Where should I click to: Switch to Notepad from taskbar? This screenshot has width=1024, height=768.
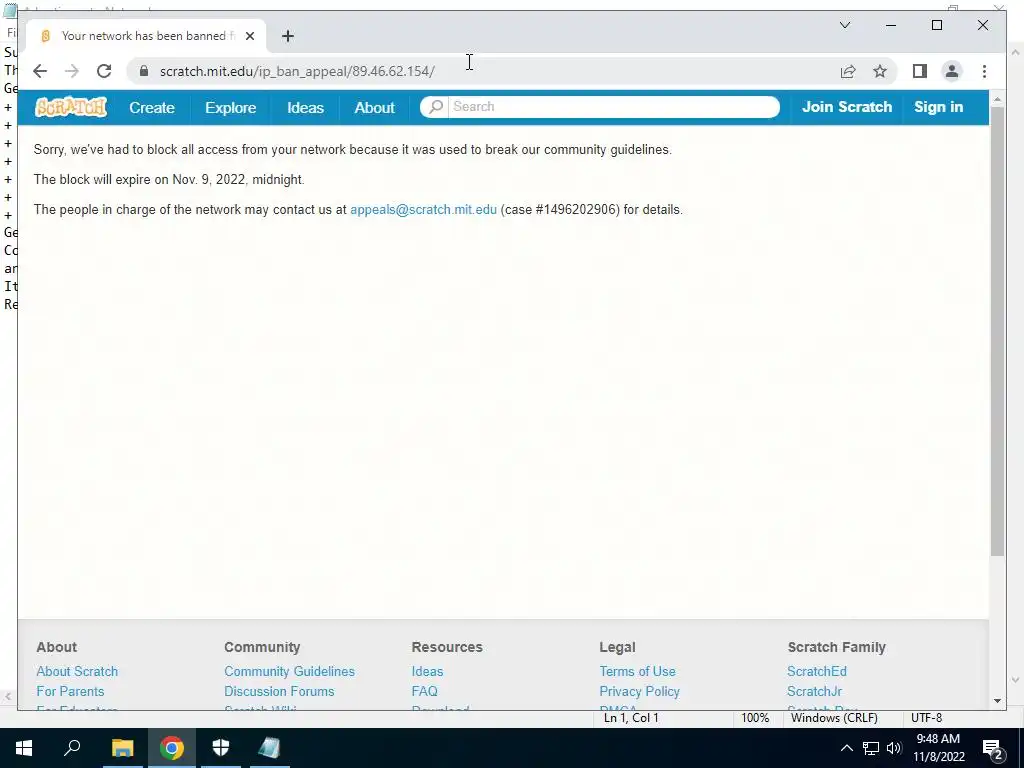pyautogui.click(x=269, y=748)
